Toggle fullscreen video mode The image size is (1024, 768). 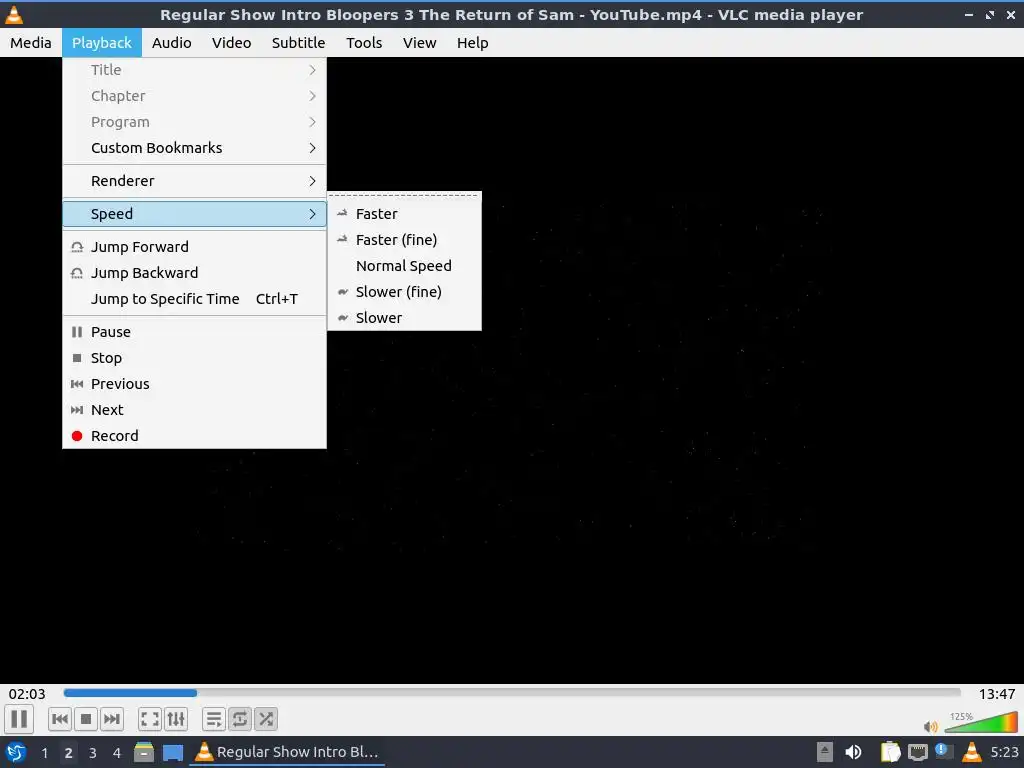pyautogui.click(x=150, y=719)
